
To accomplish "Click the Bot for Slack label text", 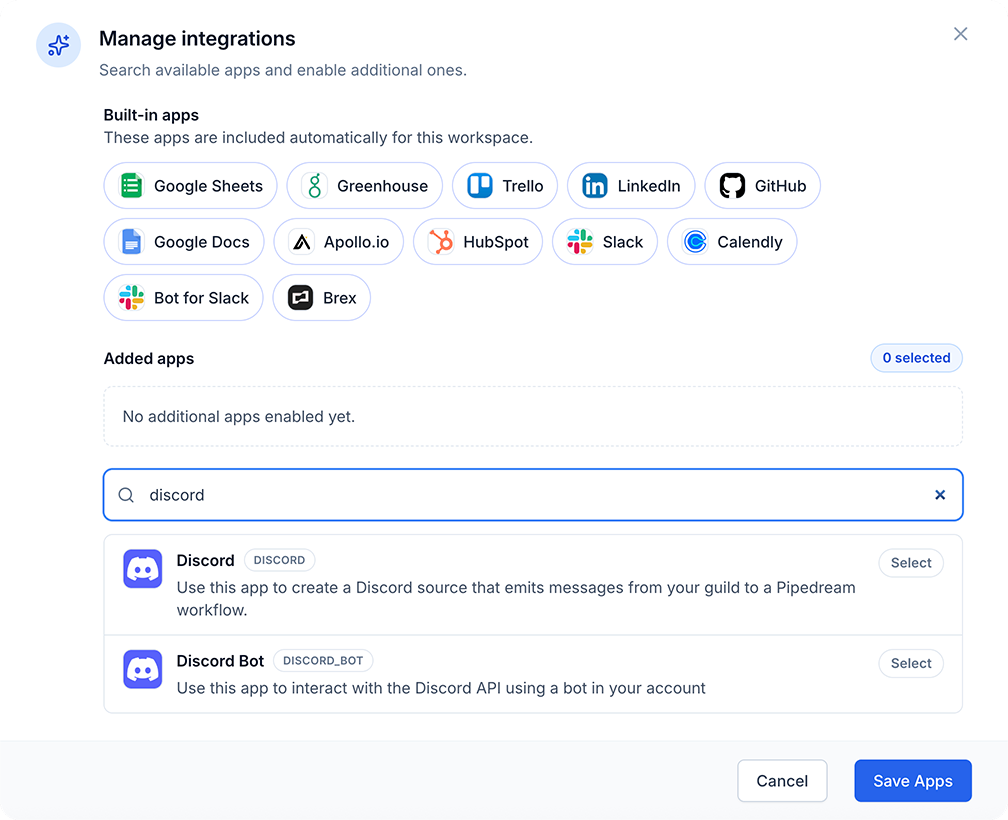I will (x=201, y=298).
